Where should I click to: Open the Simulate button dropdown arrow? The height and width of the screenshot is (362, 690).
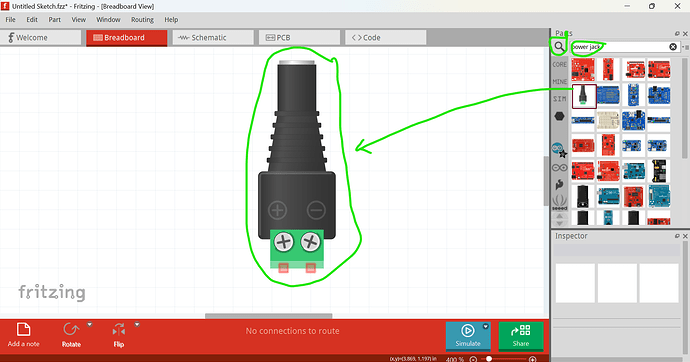tap(485, 326)
